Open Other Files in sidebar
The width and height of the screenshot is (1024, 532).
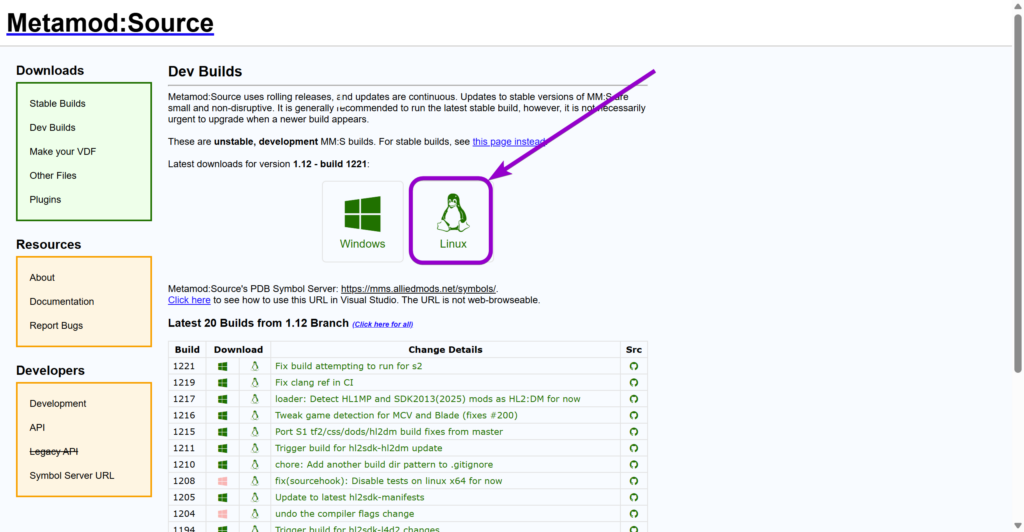[x=53, y=176]
